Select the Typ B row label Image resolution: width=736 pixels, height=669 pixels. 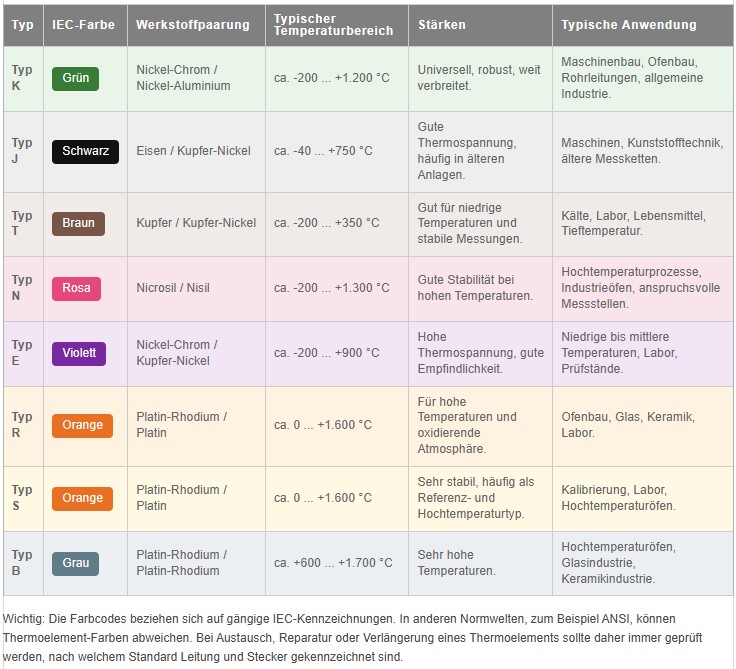point(22,563)
